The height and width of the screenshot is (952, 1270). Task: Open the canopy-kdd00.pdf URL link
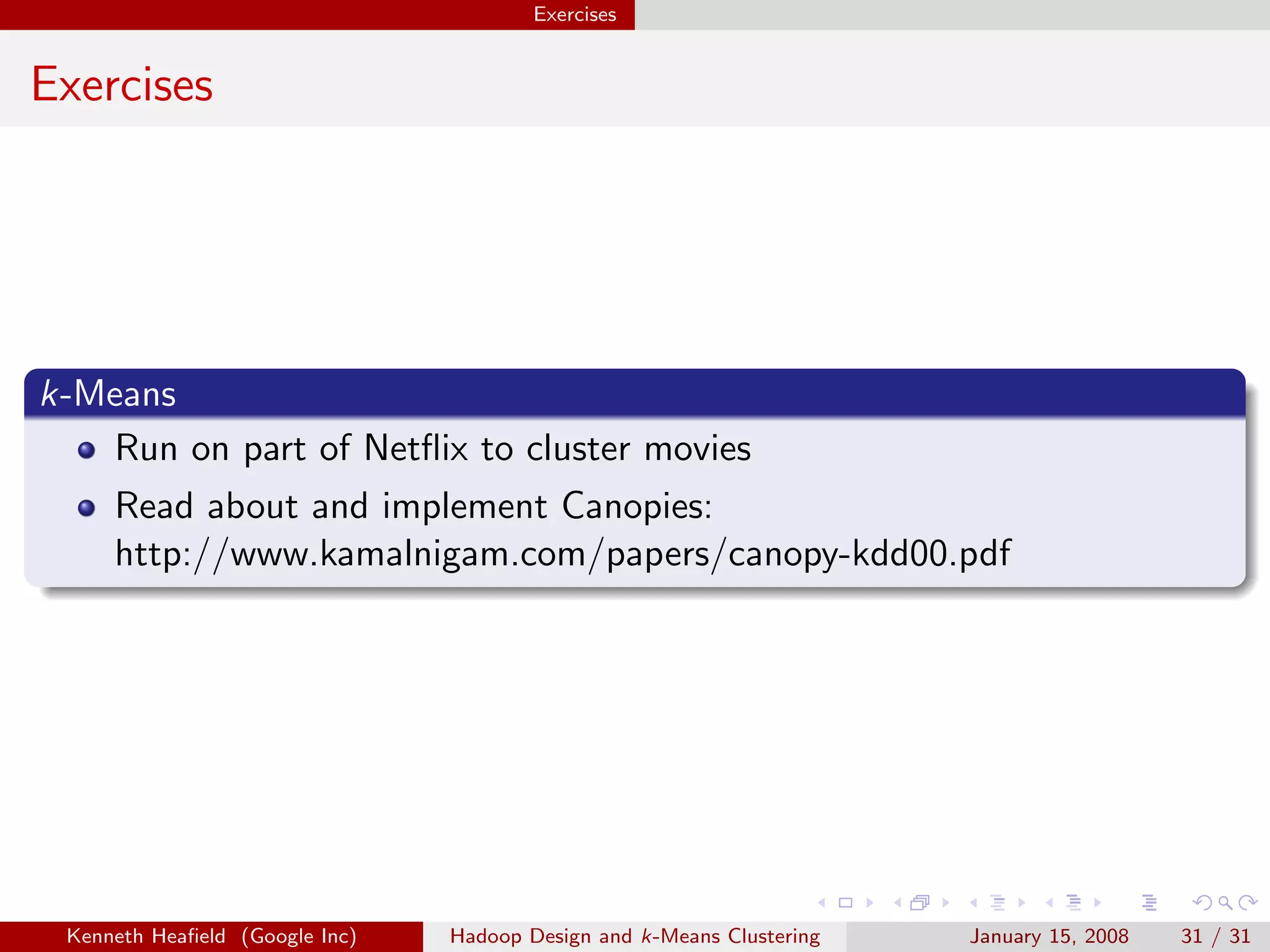point(563,553)
